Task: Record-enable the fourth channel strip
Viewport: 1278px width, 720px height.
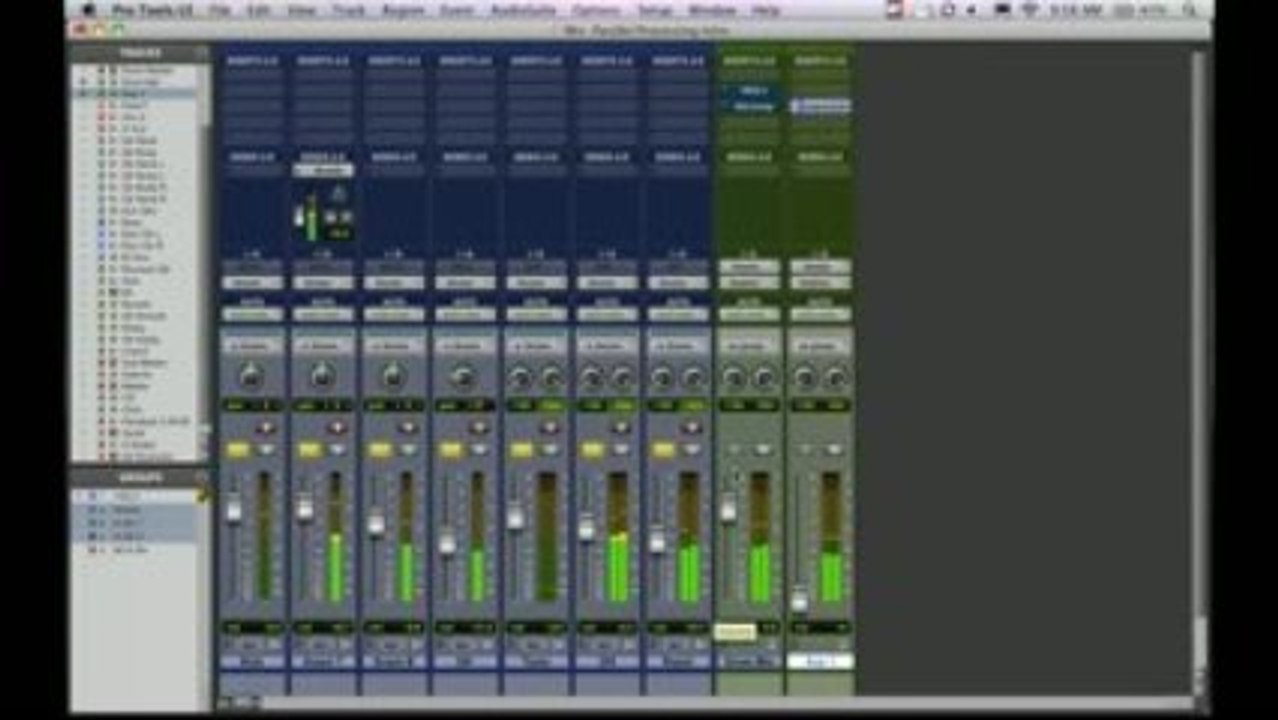Action: 479,428
